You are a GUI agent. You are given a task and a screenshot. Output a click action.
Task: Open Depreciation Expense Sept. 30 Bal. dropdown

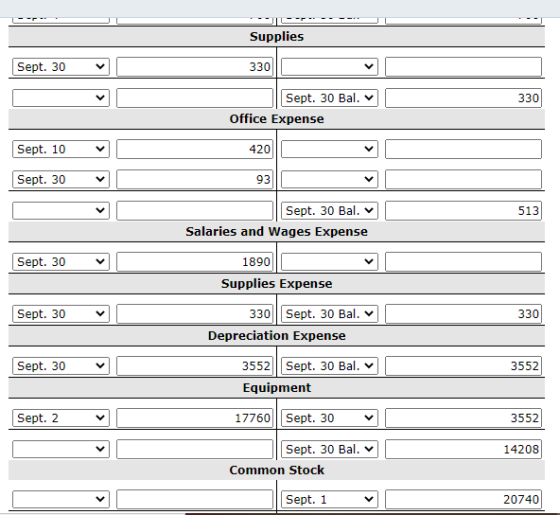(329, 366)
